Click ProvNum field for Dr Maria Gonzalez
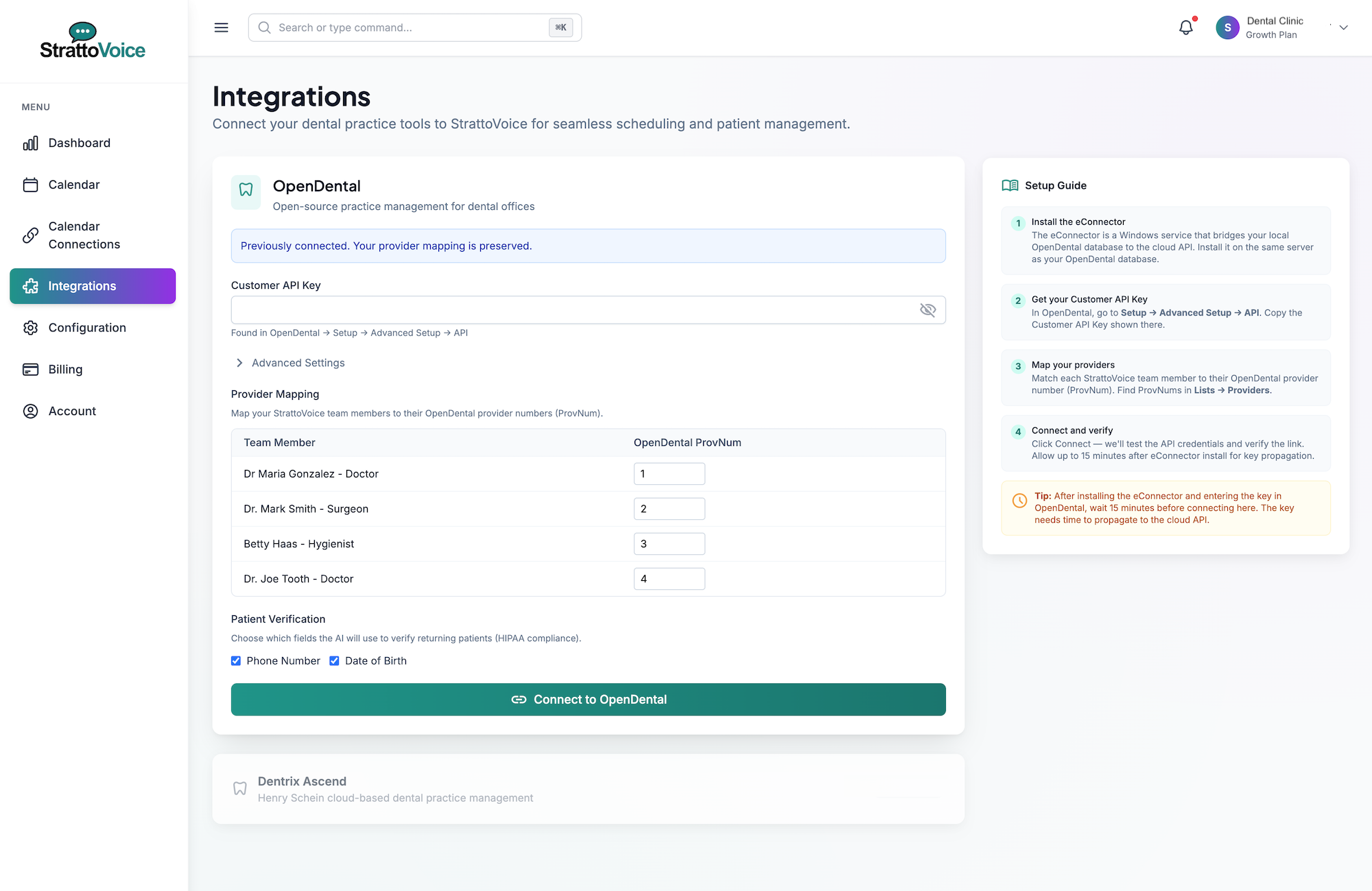 pyautogui.click(x=670, y=474)
